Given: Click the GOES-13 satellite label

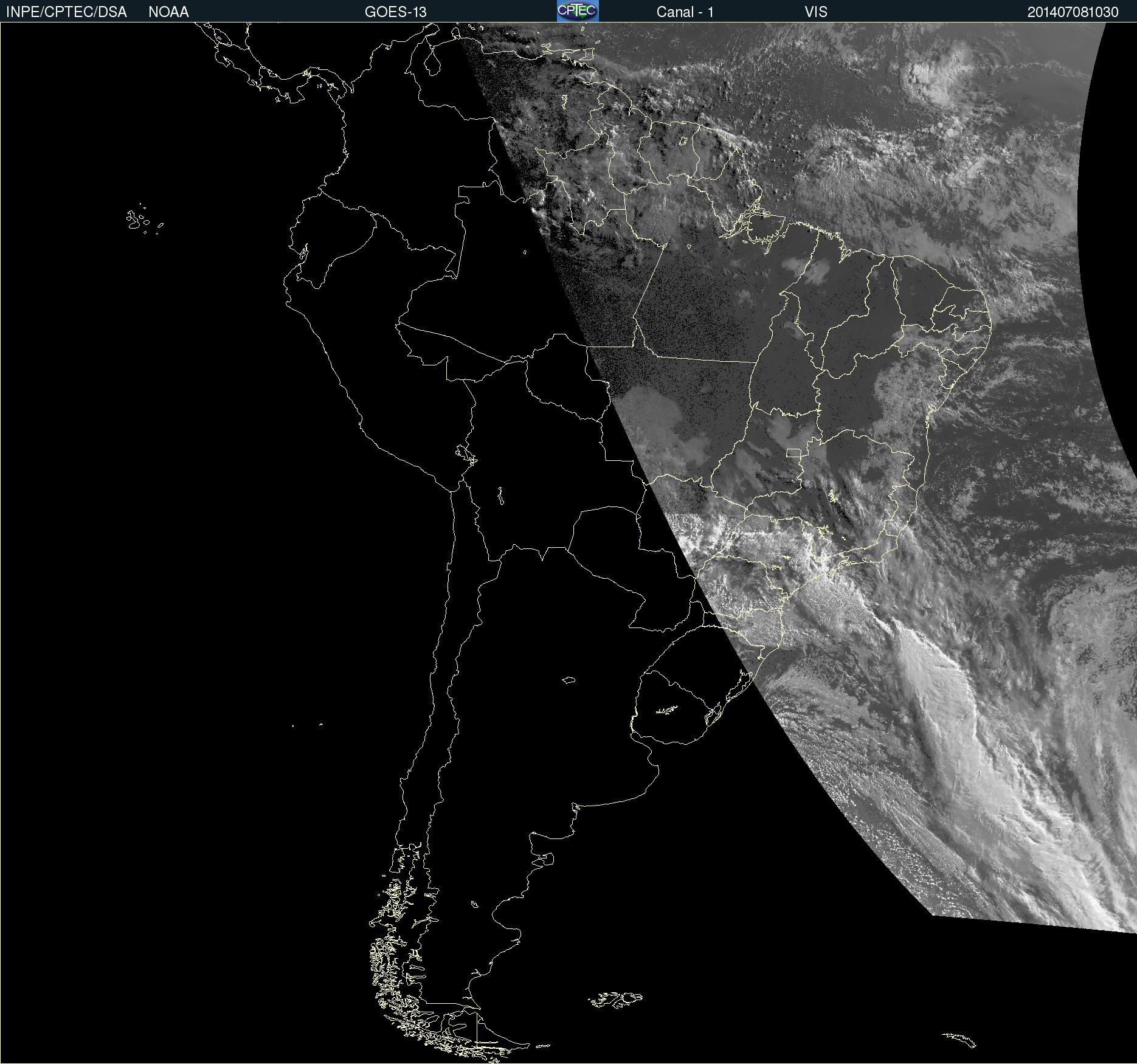Looking at the screenshot, I should coord(396,12).
